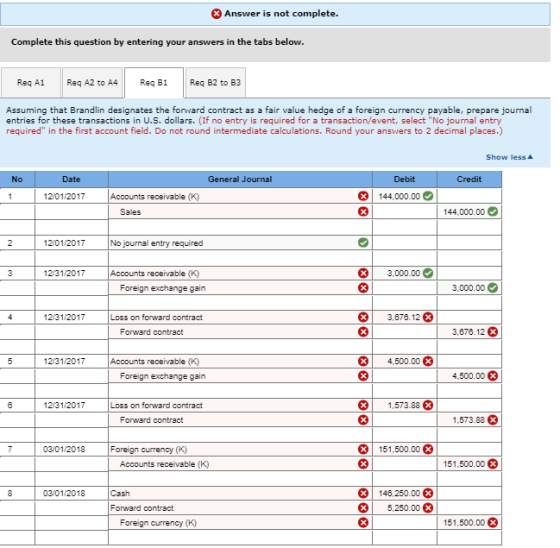Click red X beside Cash account entry

click(363, 493)
